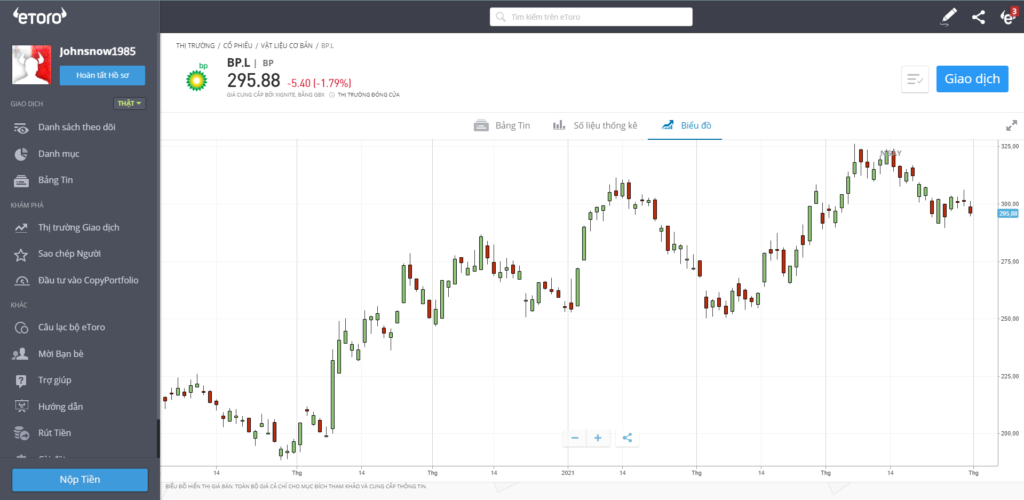Click Hoàn tất Hồ sơ button
Screen dimensions: 1024x500
pos(102,75)
